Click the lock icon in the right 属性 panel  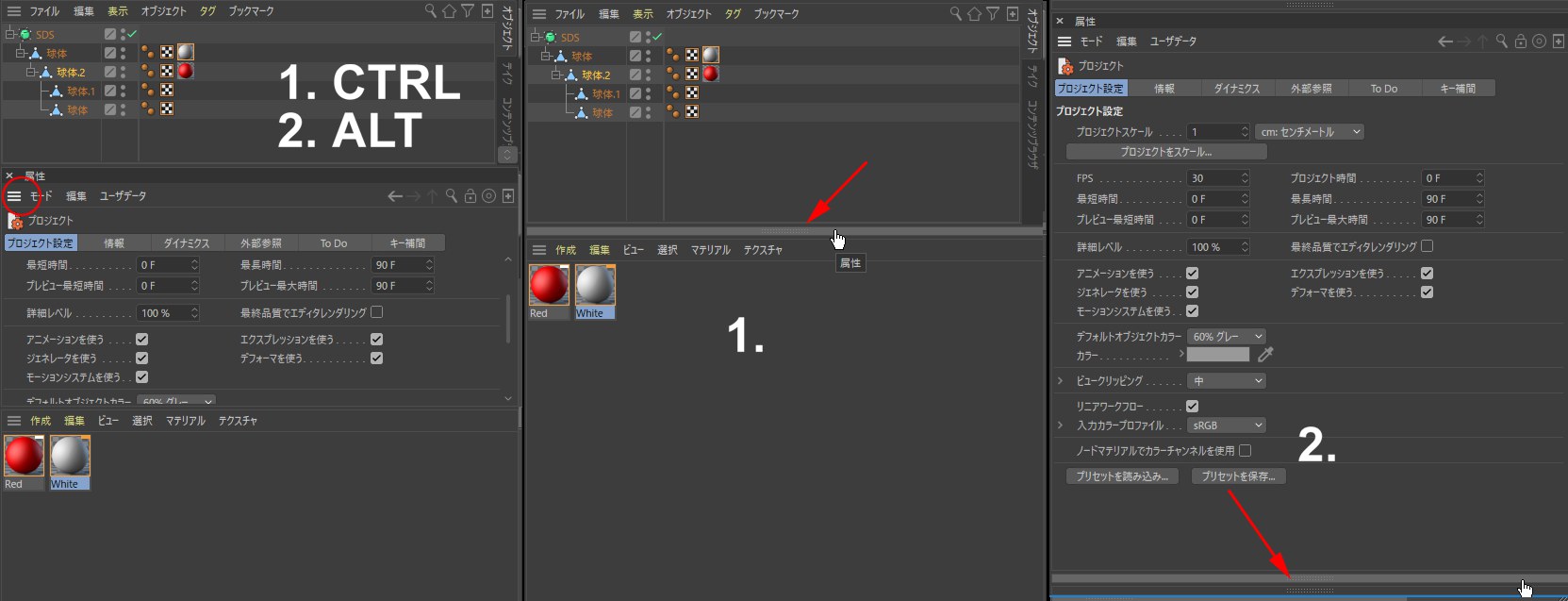(x=1520, y=42)
